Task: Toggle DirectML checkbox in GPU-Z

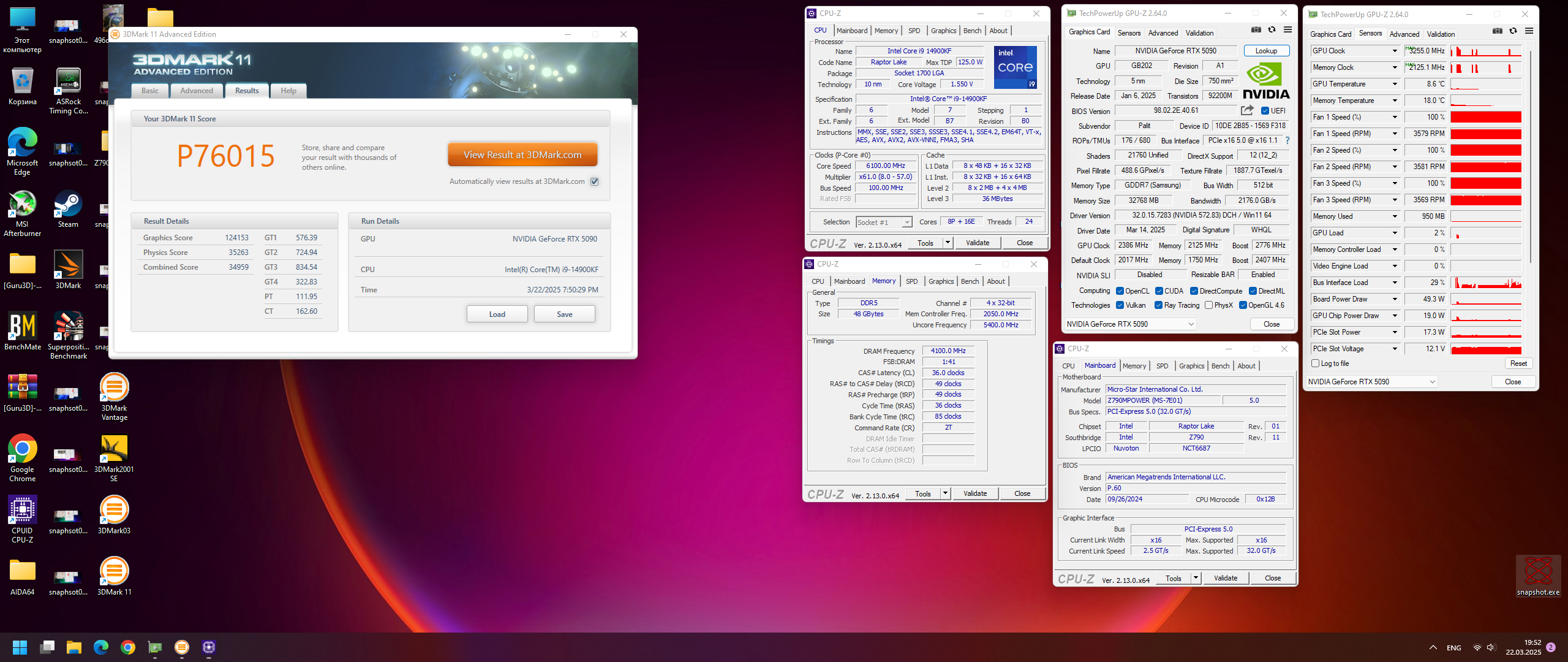Action: pyautogui.click(x=1253, y=291)
